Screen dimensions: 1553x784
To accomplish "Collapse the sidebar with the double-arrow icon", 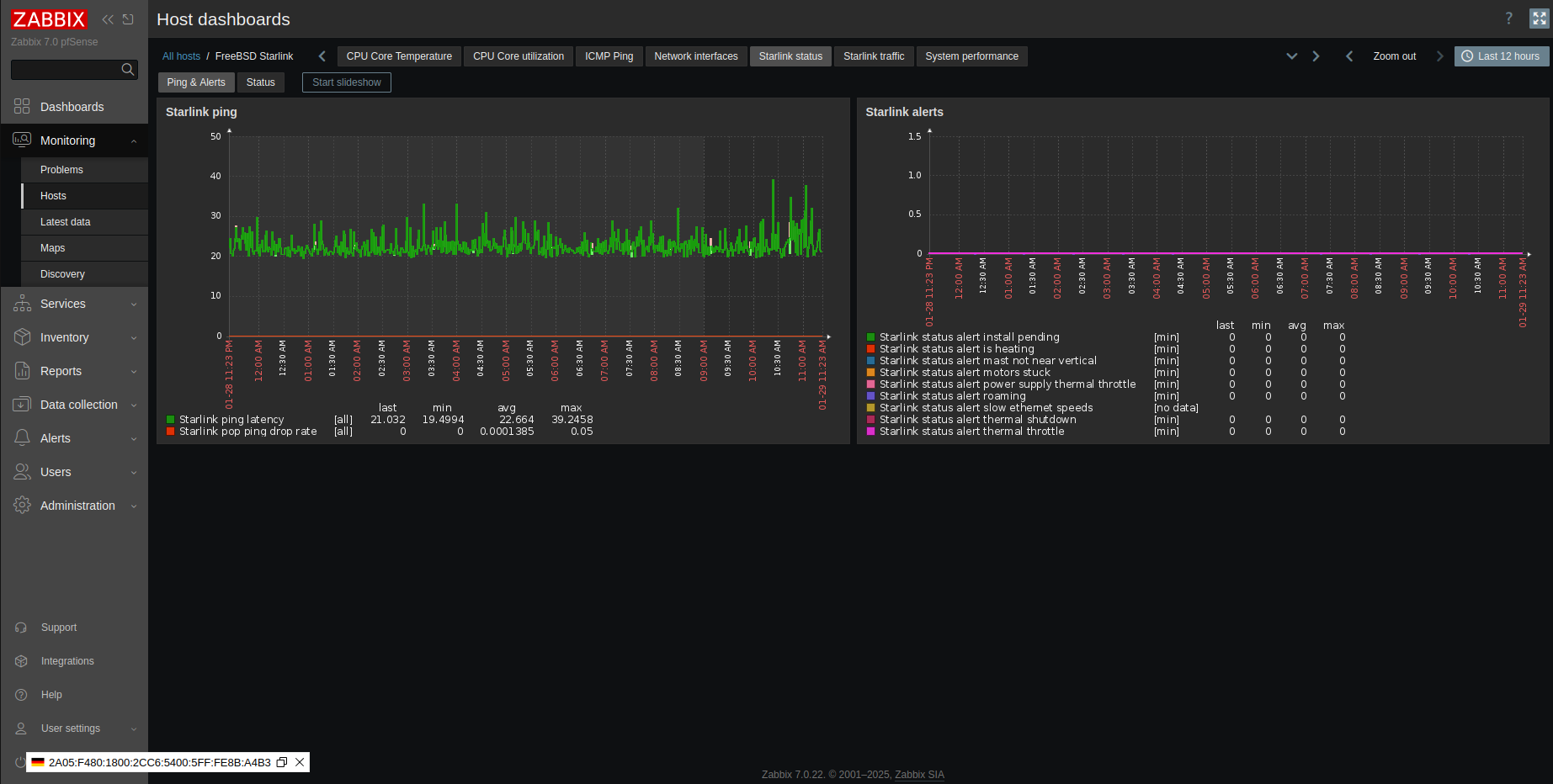I will coord(108,19).
